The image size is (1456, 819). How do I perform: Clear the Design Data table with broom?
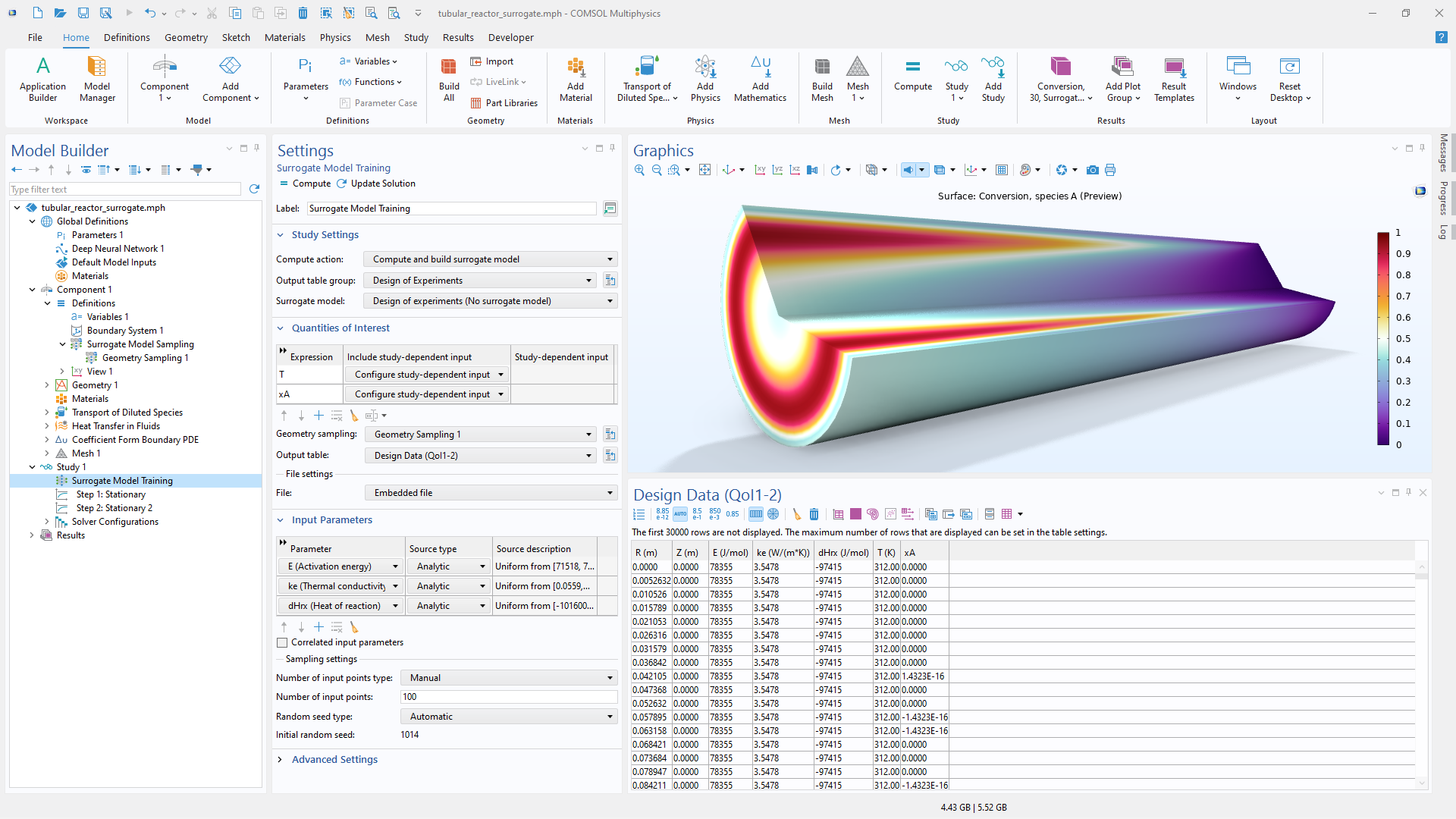796,514
